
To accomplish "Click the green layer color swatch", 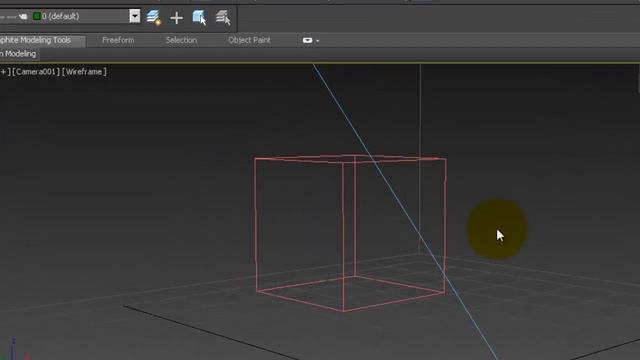I will 36,16.
